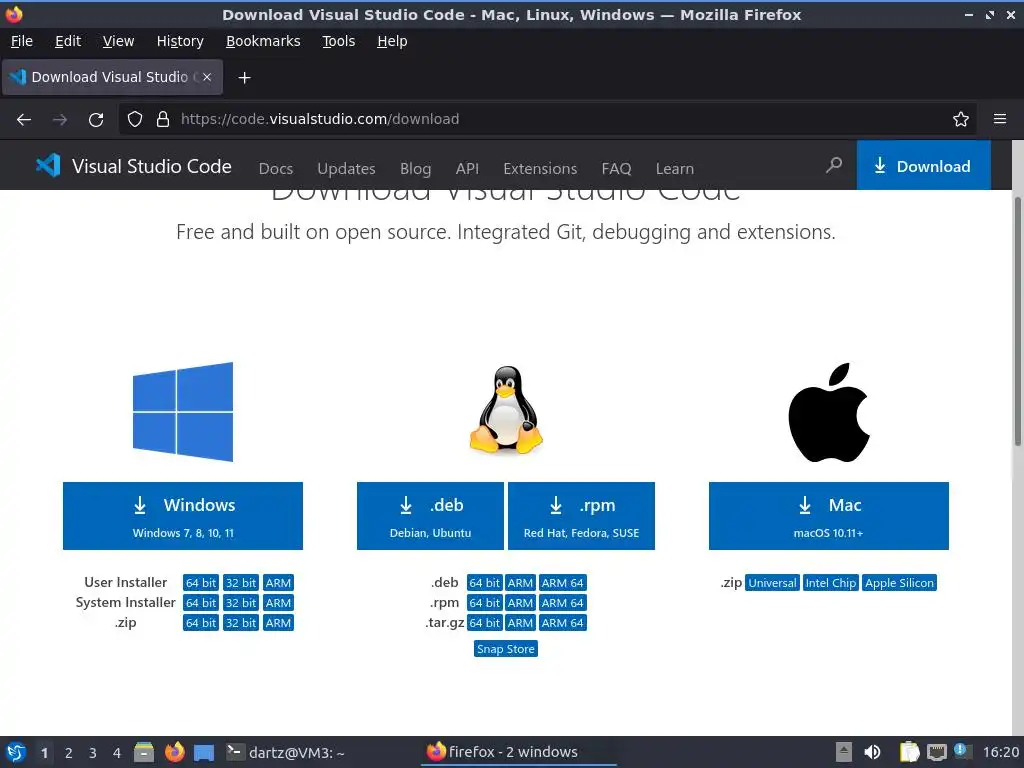Open the Bookmarks menu

coord(263,41)
